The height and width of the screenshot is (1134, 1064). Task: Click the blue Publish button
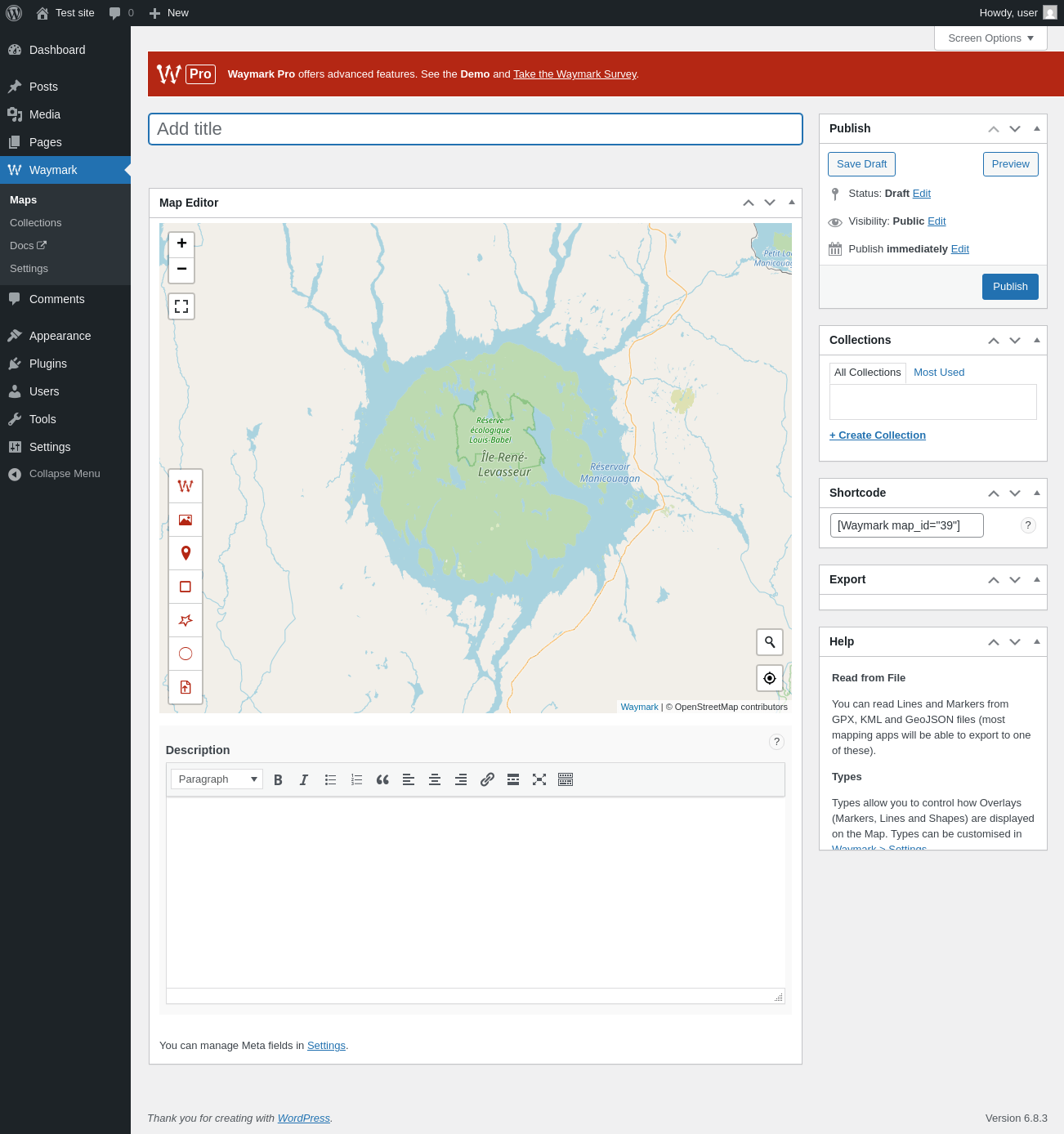[x=1010, y=287]
